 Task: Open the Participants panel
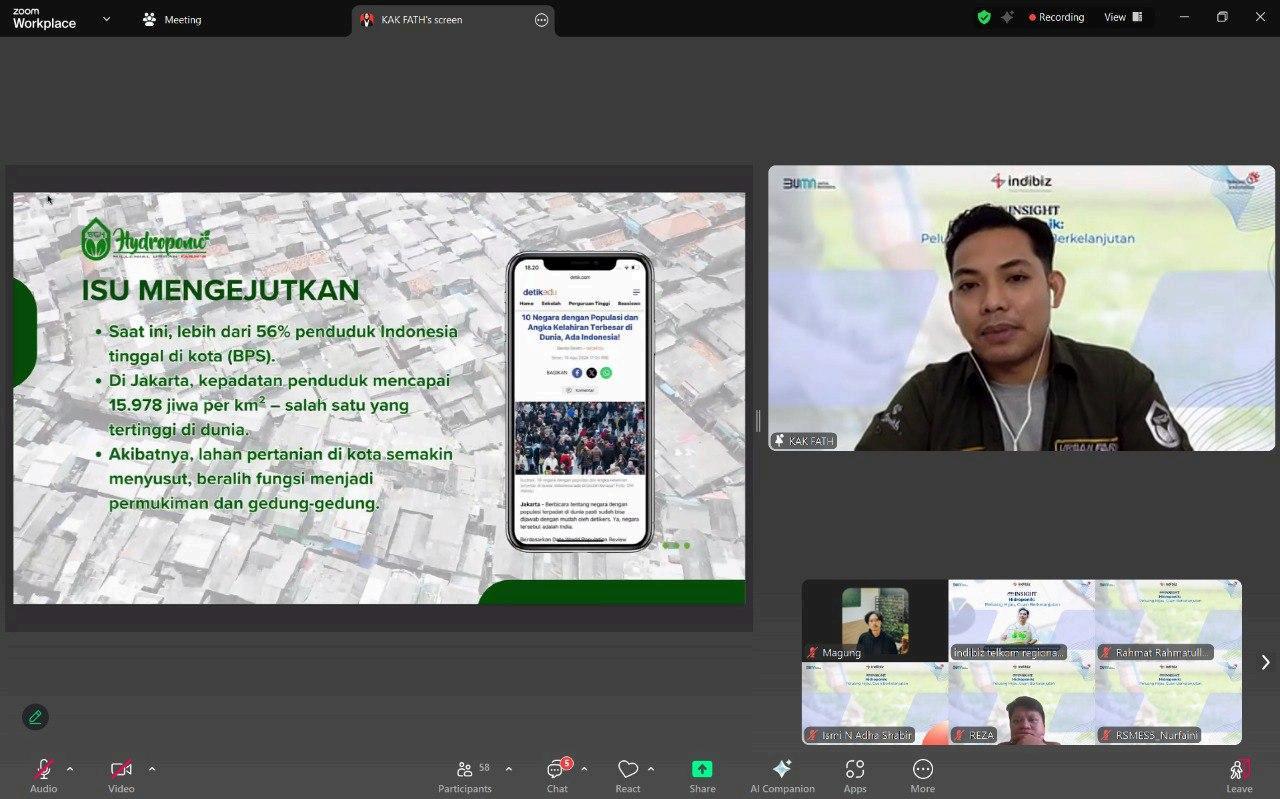[465, 775]
